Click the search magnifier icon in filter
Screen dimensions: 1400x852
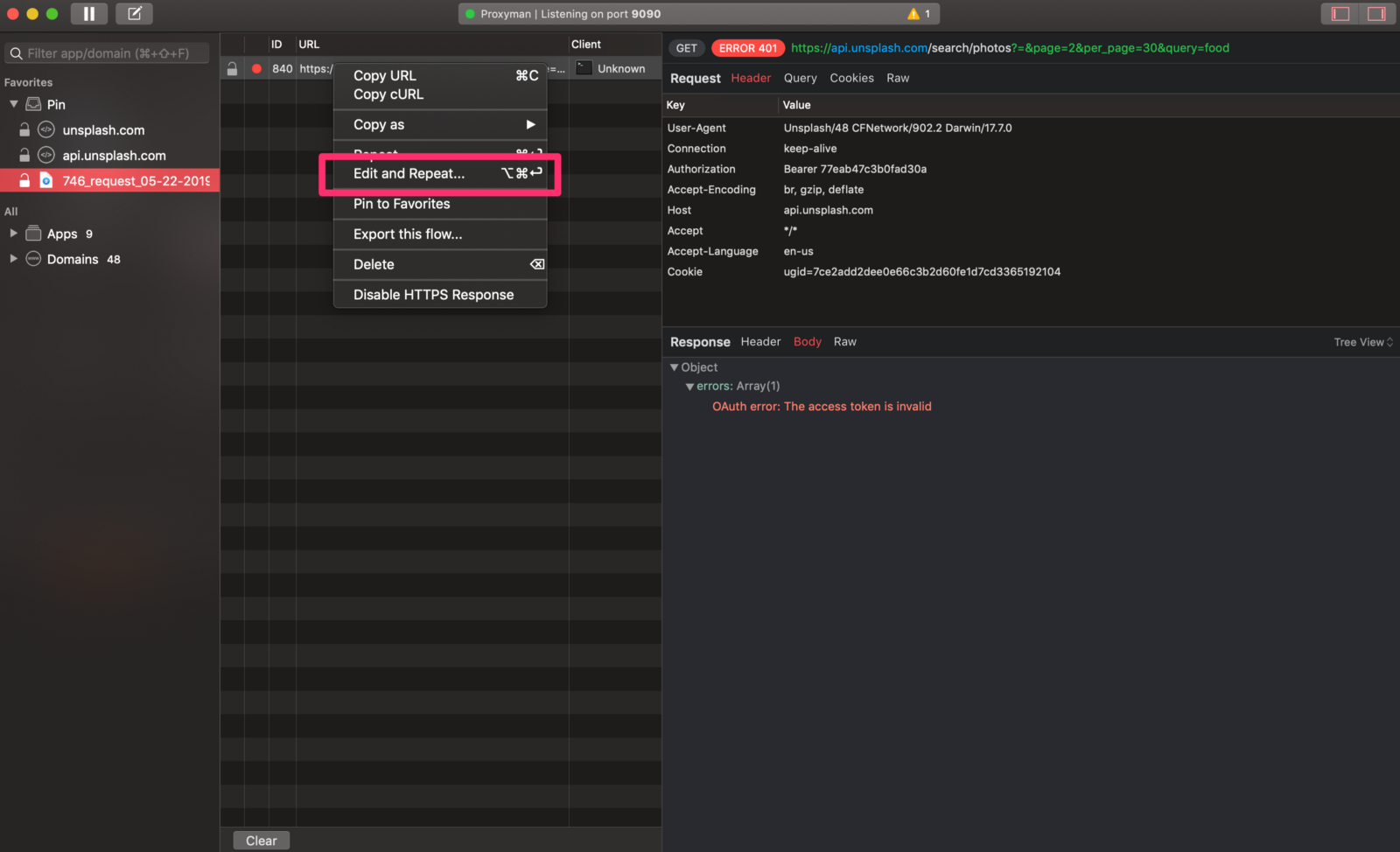pyautogui.click(x=16, y=53)
